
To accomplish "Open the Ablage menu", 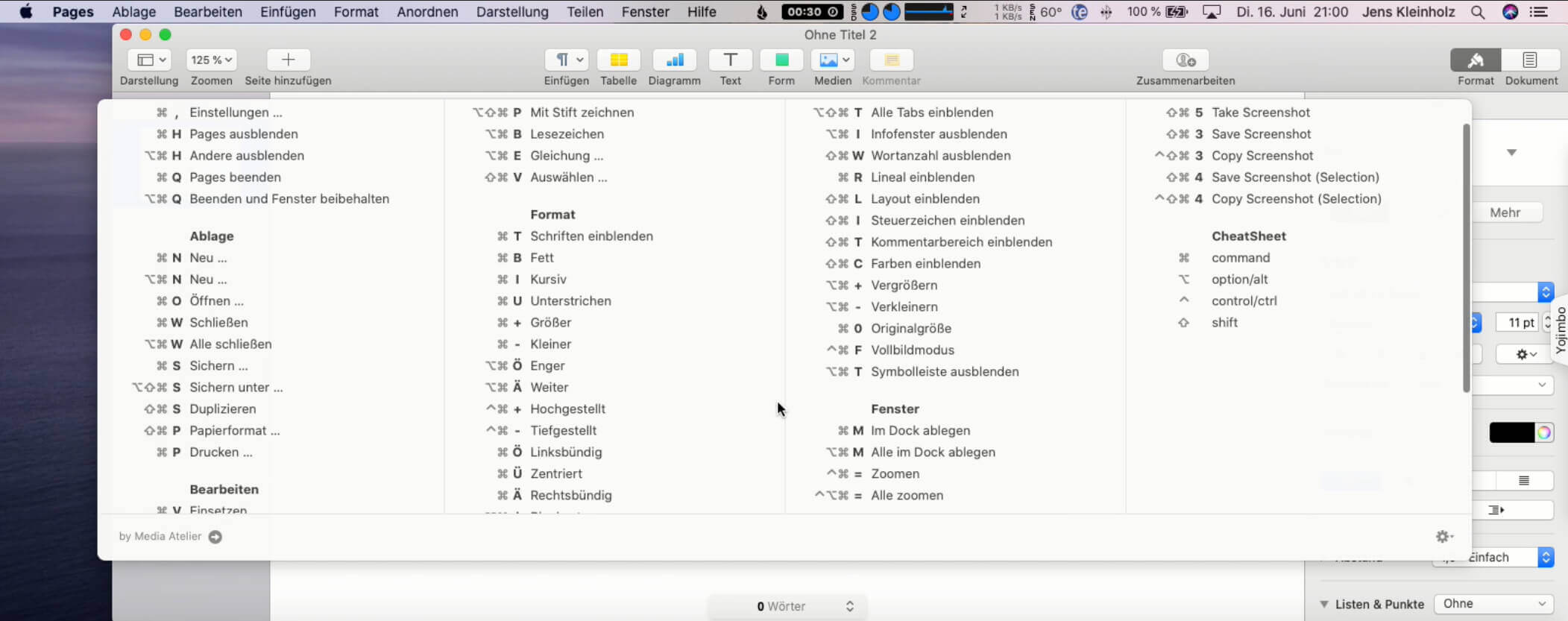I will point(133,12).
